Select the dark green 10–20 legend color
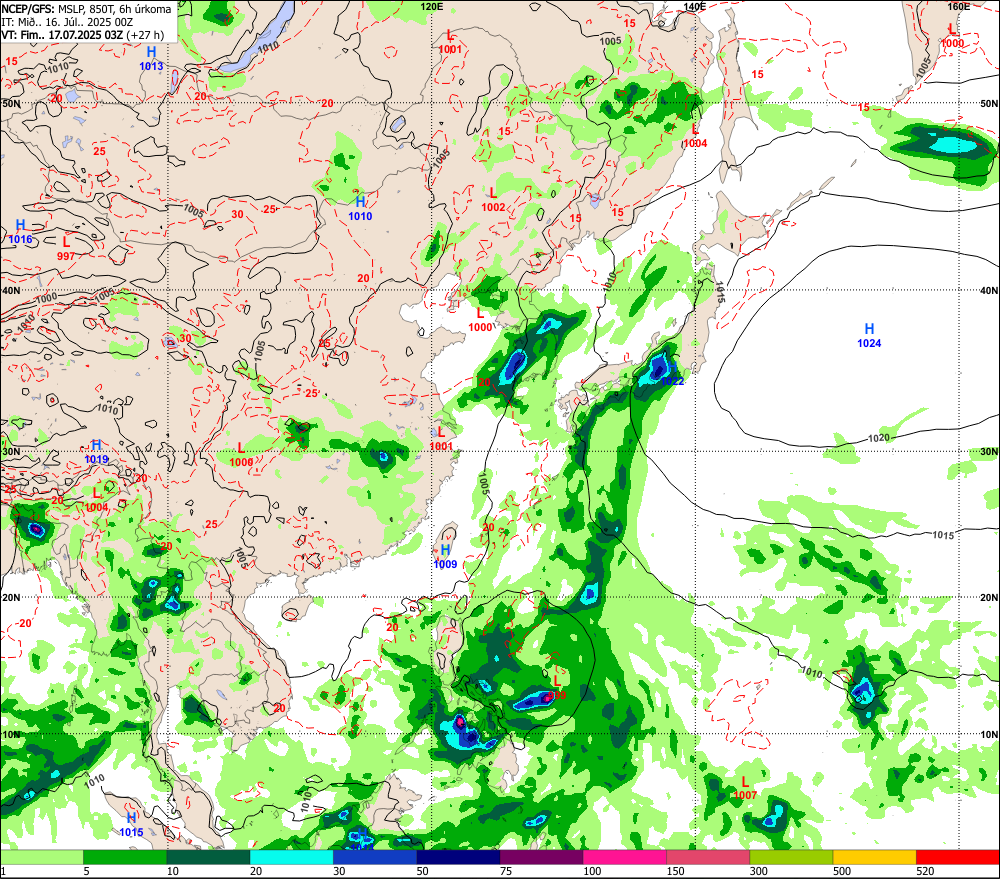Viewport: 1000px width, 879px height. (x=209, y=857)
